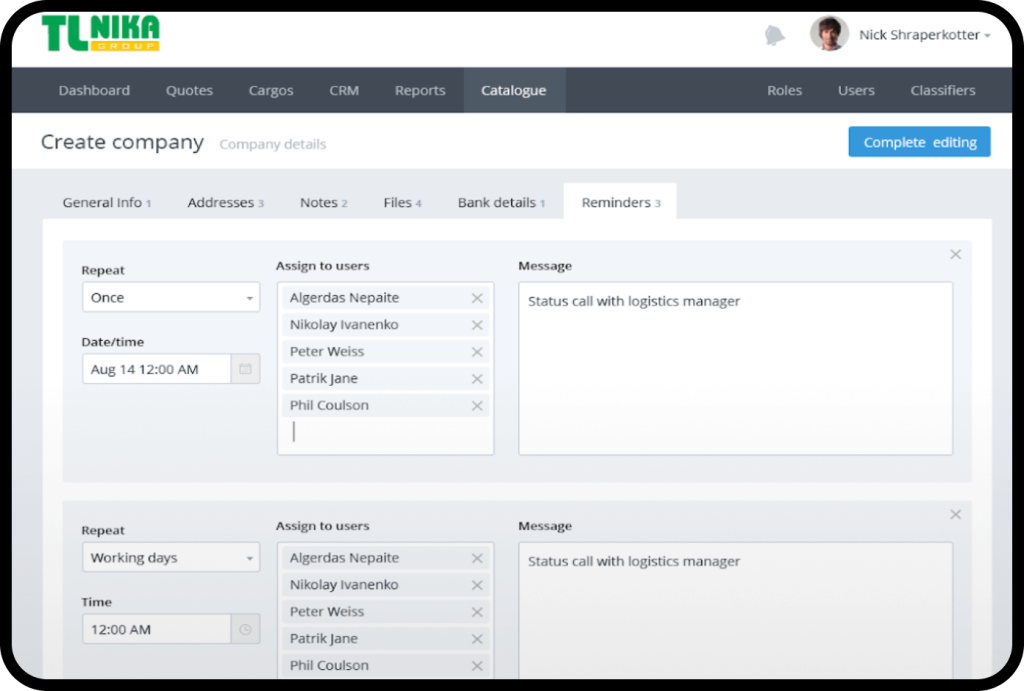Open the Repeat dropdown set to Once

[x=170, y=297]
